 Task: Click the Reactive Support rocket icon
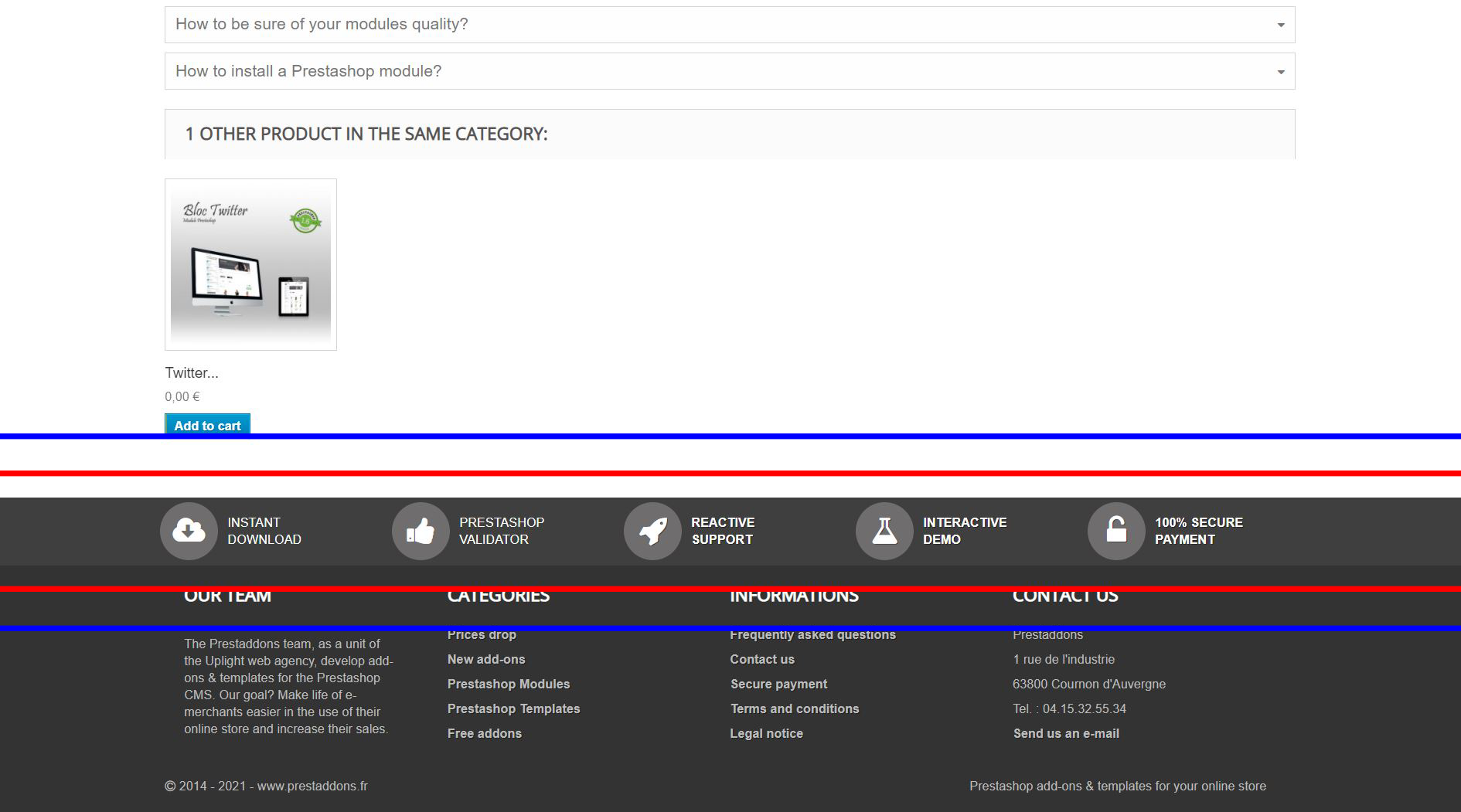652,531
